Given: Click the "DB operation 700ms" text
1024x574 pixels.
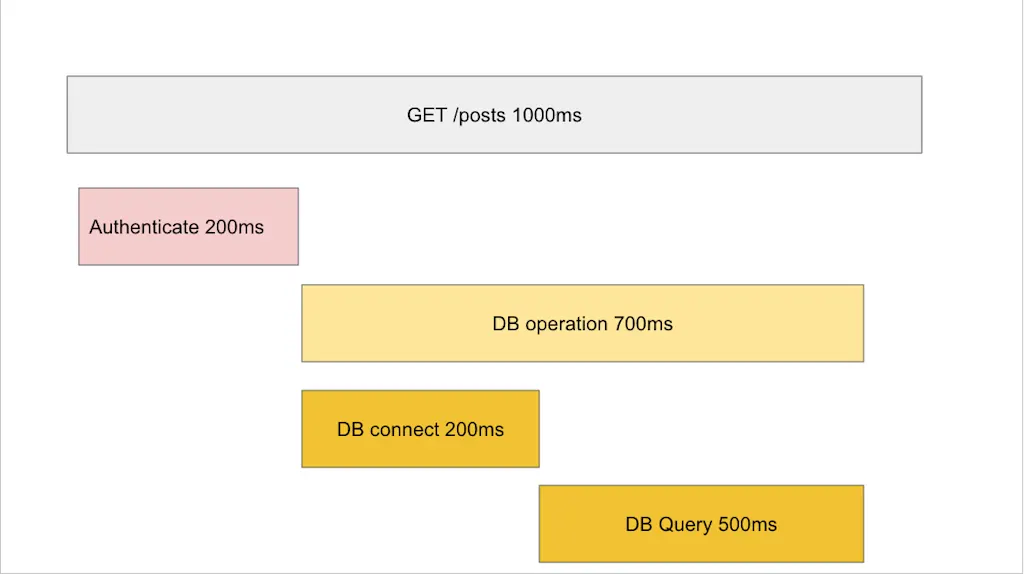Looking at the screenshot, I should [583, 324].
